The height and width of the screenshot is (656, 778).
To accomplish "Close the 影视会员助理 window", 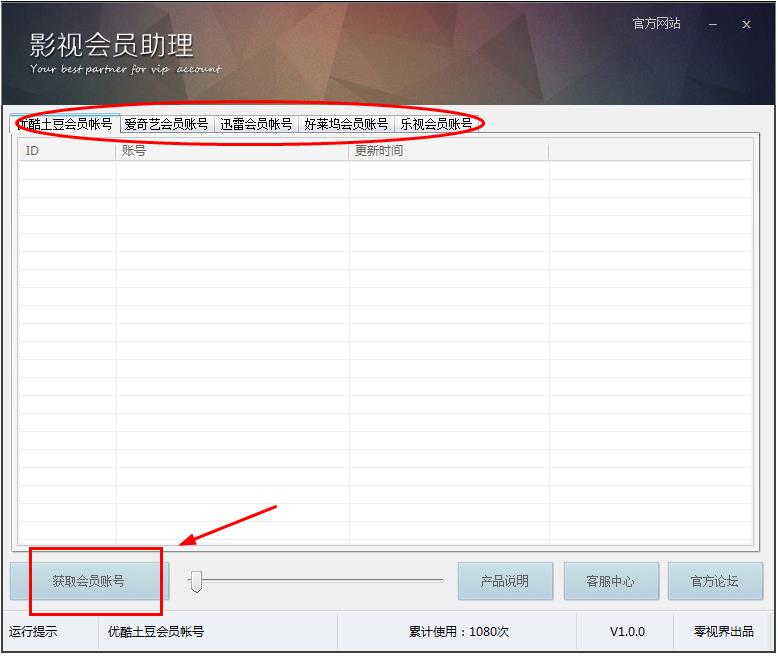I will 746,25.
